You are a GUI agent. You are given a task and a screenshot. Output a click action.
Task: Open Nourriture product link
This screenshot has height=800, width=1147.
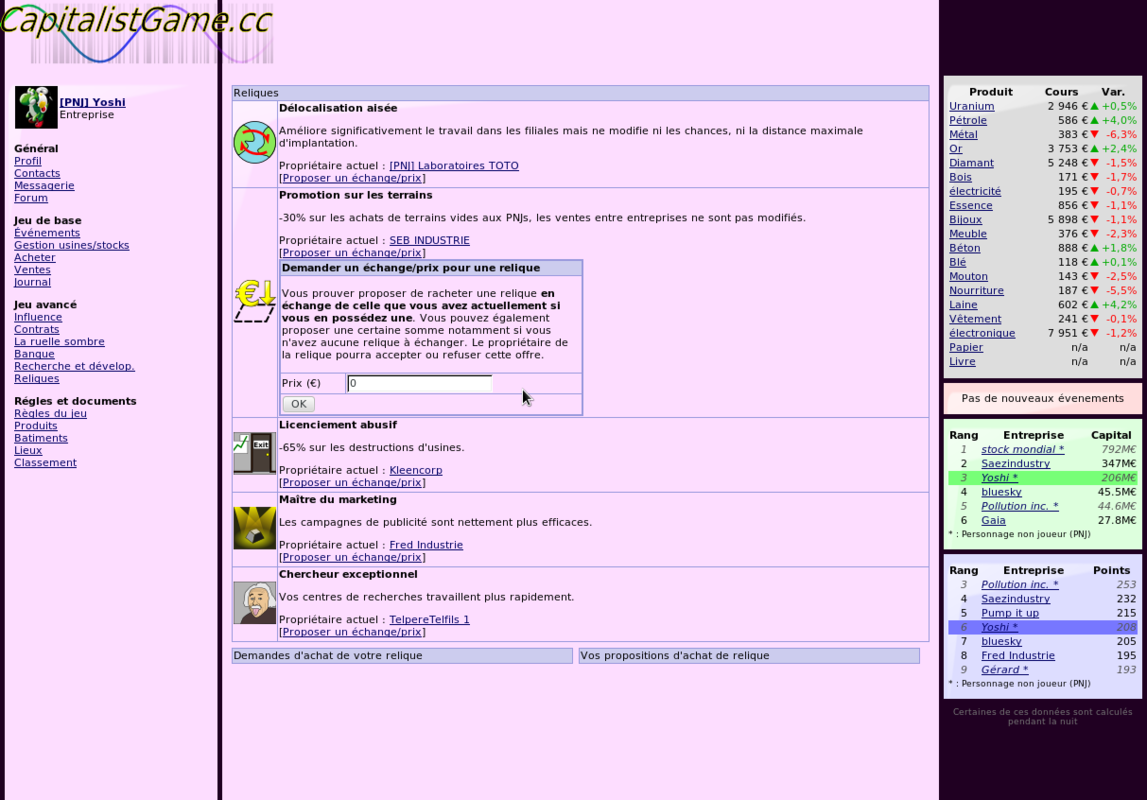point(977,290)
